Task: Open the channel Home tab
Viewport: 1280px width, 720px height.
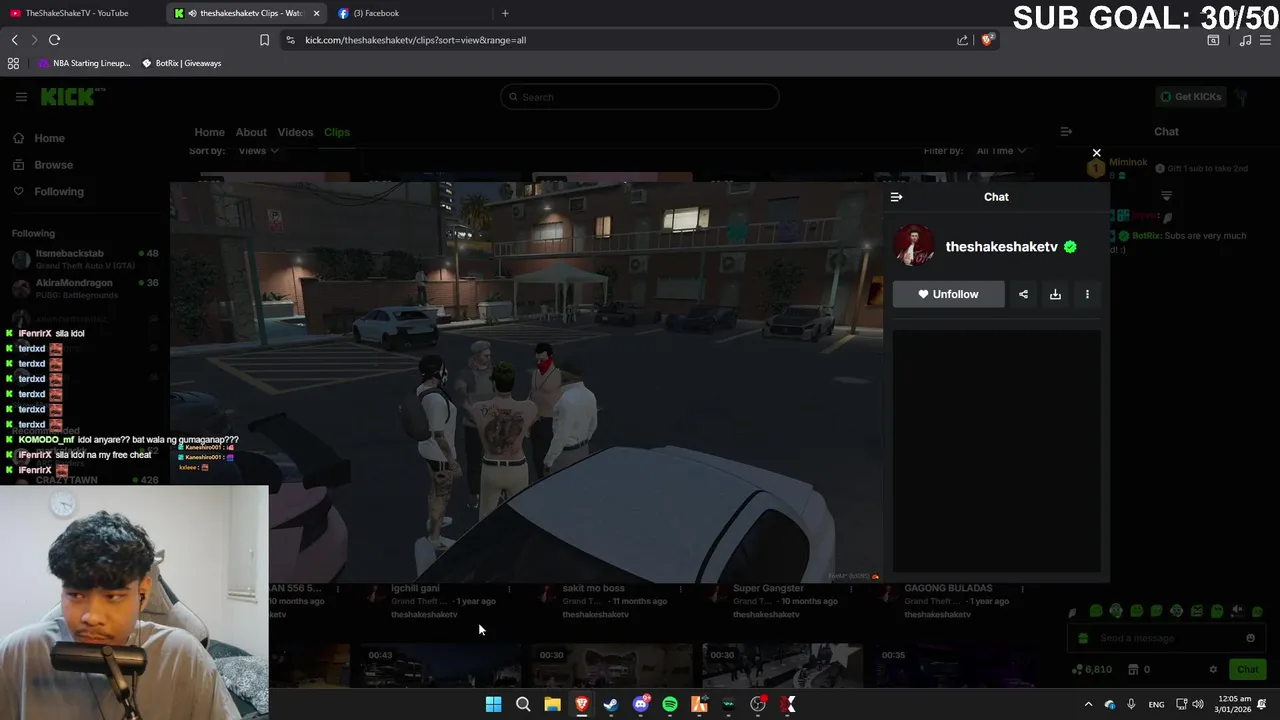Action: pos(209,132)
